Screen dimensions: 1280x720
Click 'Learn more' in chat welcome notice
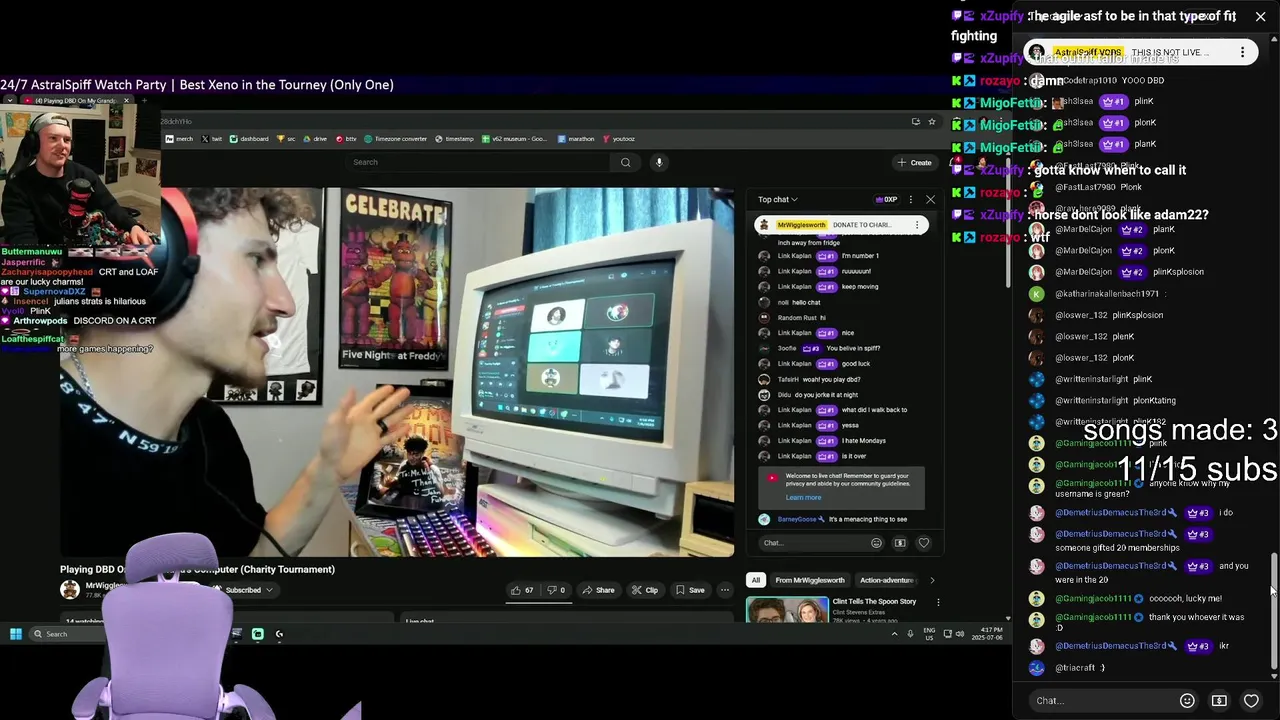[x=803, y=497]
